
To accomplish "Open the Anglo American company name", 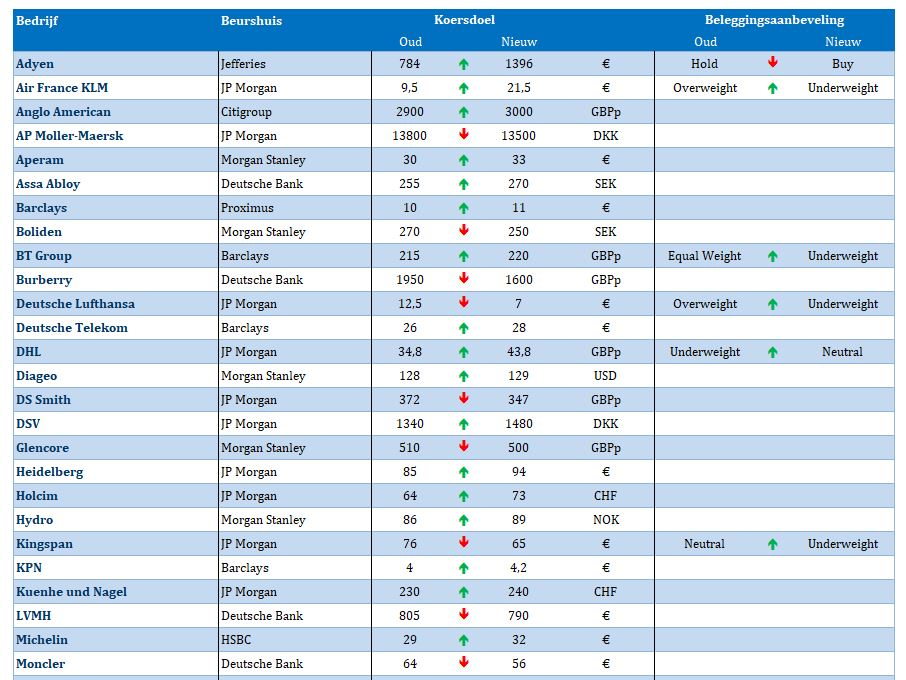I will tap(63, 112).
